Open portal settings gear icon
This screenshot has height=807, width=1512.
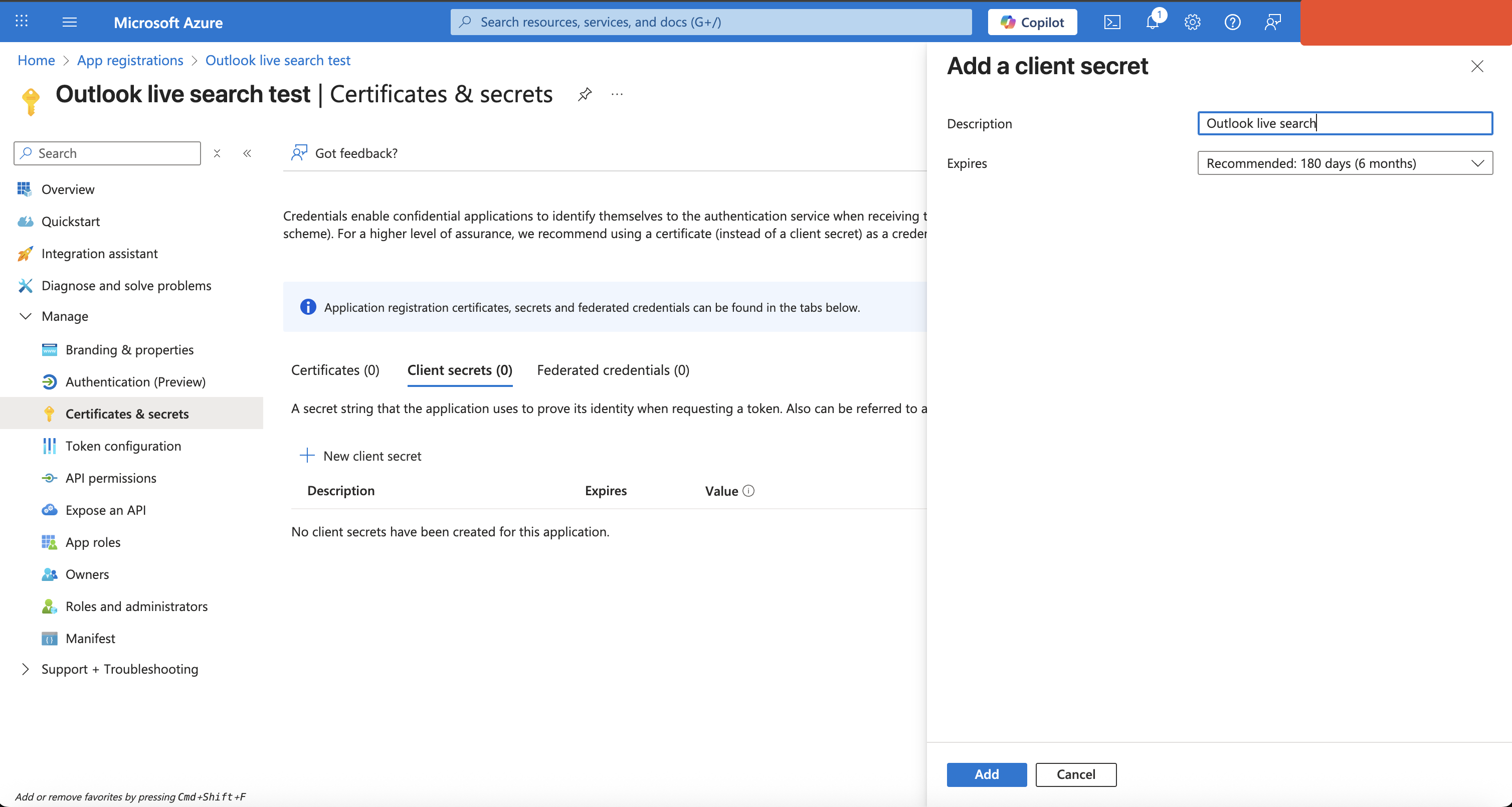[x=1192, y=22]
